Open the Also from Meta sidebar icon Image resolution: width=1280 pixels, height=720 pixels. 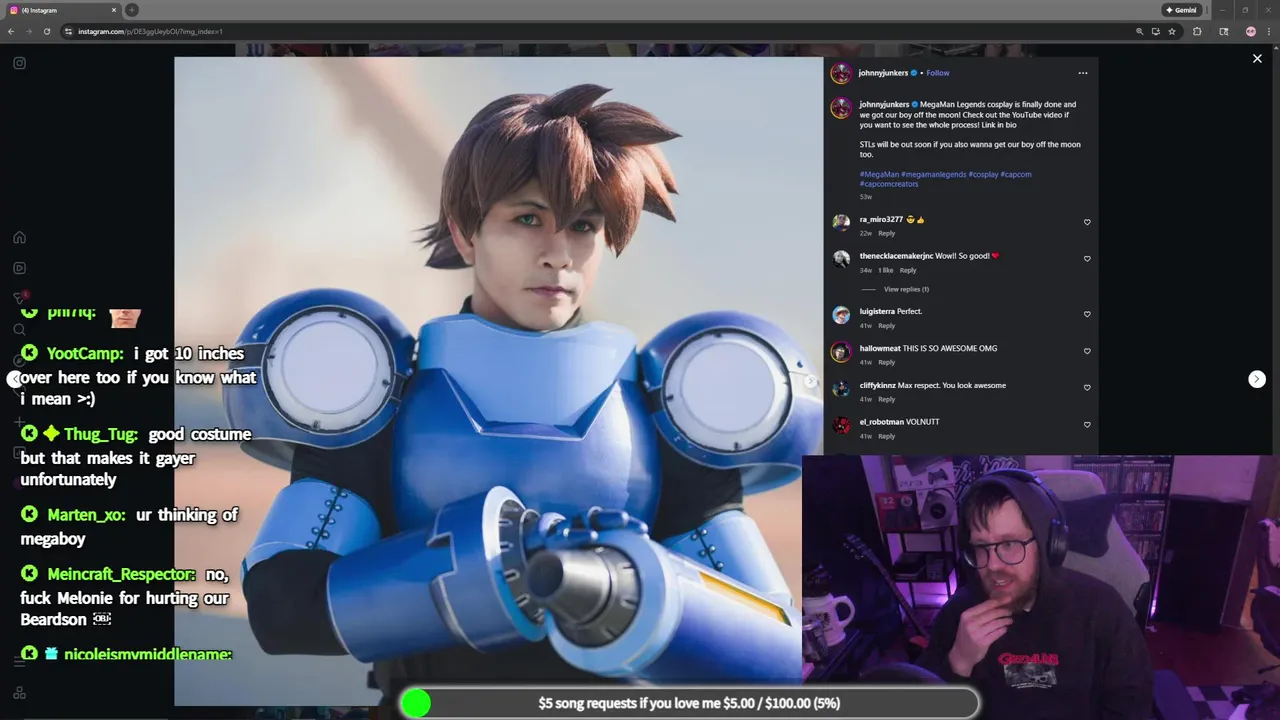19,692
